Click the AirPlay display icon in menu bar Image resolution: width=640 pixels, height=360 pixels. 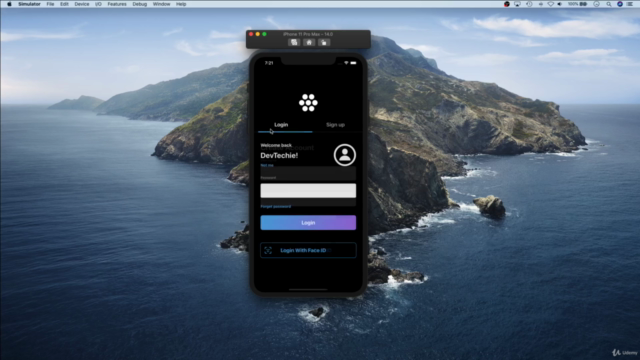click(x=517, y=4)
